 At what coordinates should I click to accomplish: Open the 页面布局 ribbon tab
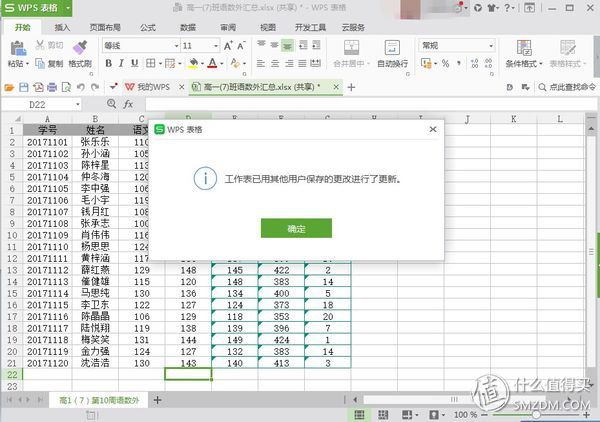[105, 28]
